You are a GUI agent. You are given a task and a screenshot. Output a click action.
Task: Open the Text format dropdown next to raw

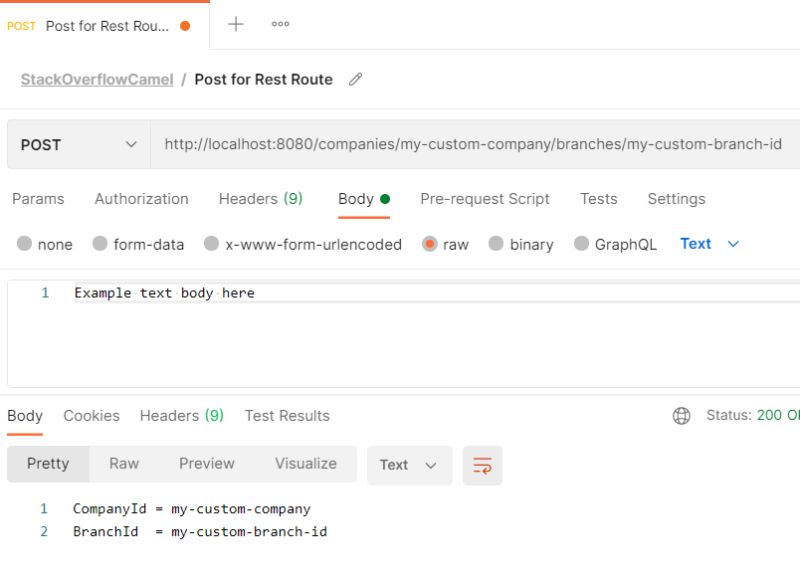[709, 243]
